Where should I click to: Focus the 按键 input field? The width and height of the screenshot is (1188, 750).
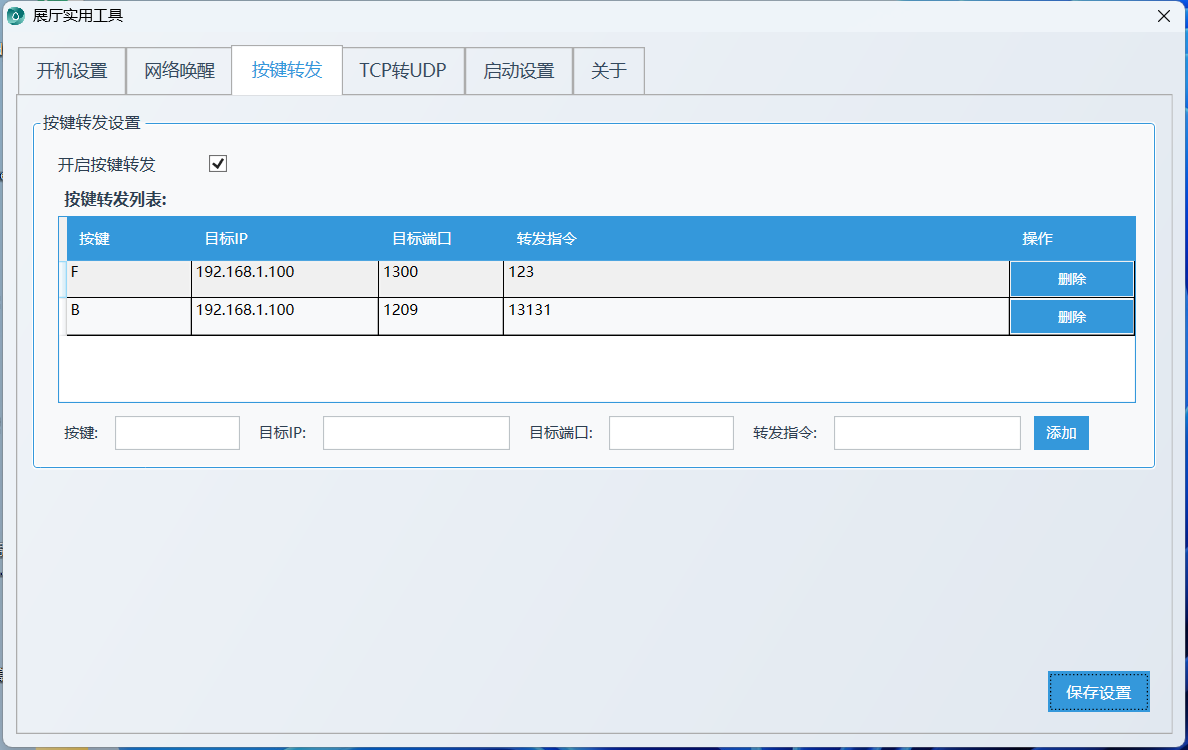(177, 433)
